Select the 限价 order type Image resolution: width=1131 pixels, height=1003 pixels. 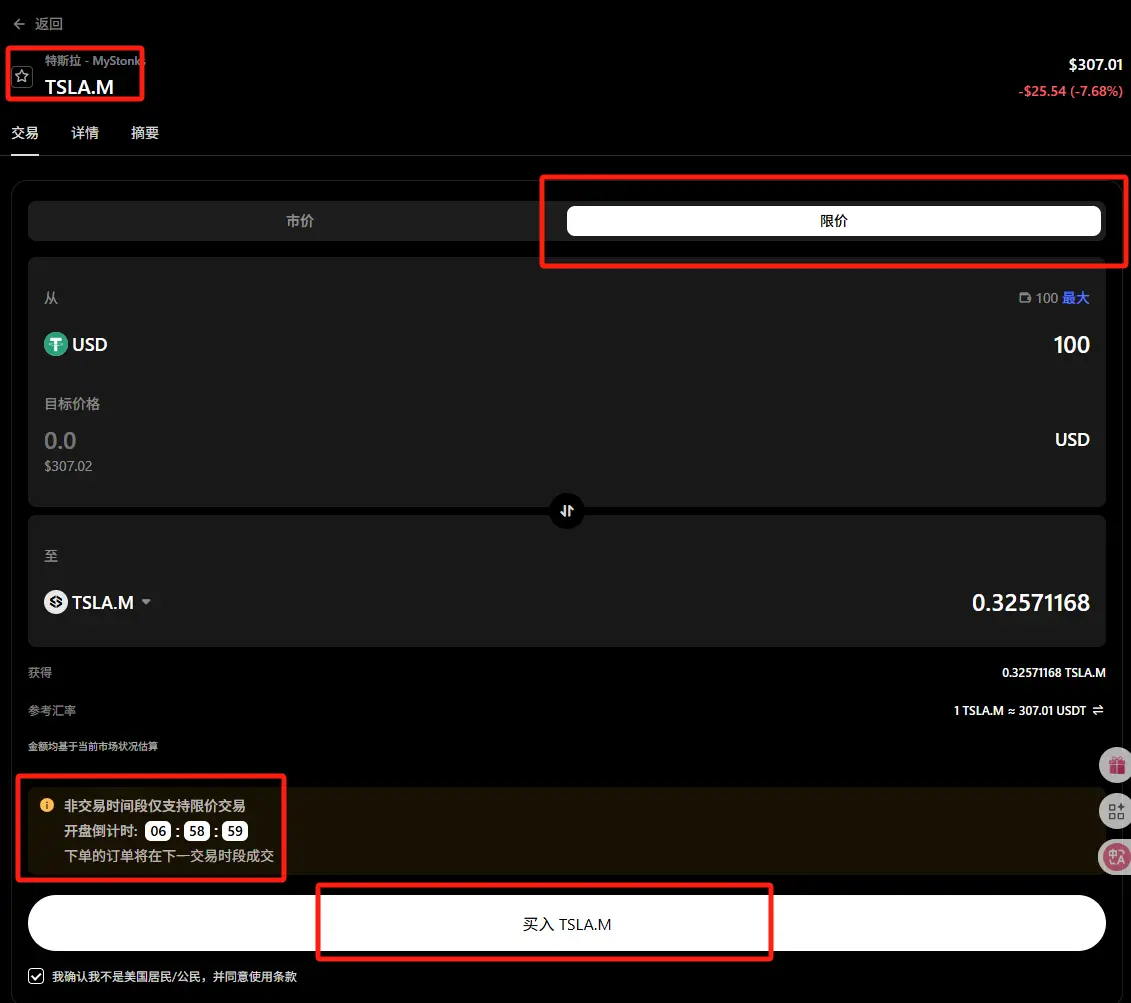pyautogui.click(x=834, y=221)
